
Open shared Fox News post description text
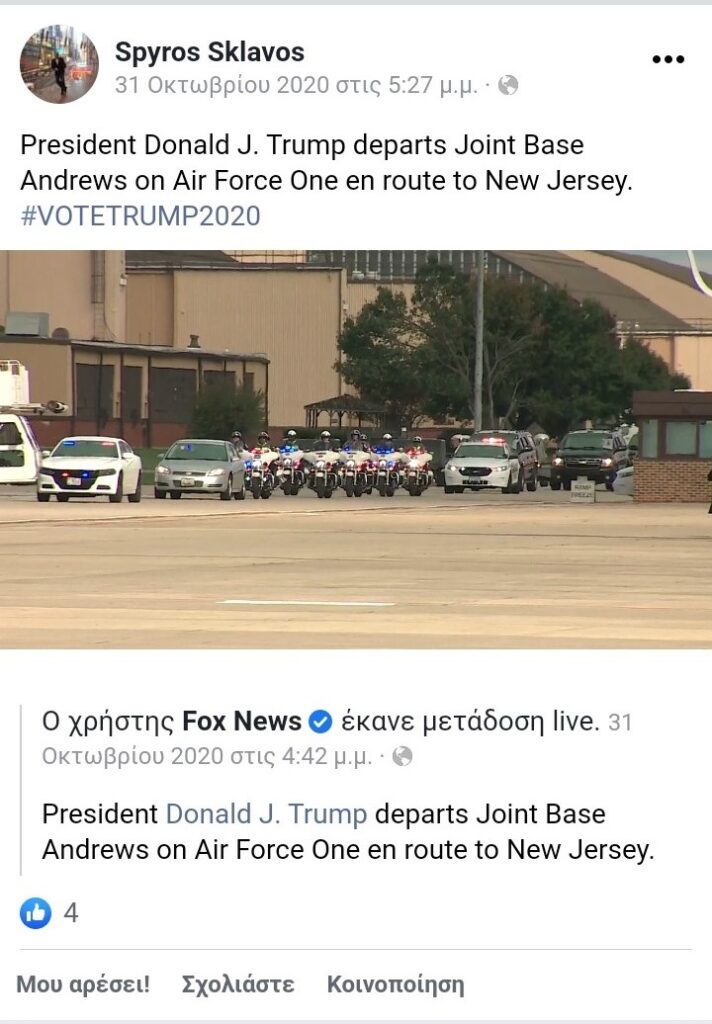[x=348, y=832]
